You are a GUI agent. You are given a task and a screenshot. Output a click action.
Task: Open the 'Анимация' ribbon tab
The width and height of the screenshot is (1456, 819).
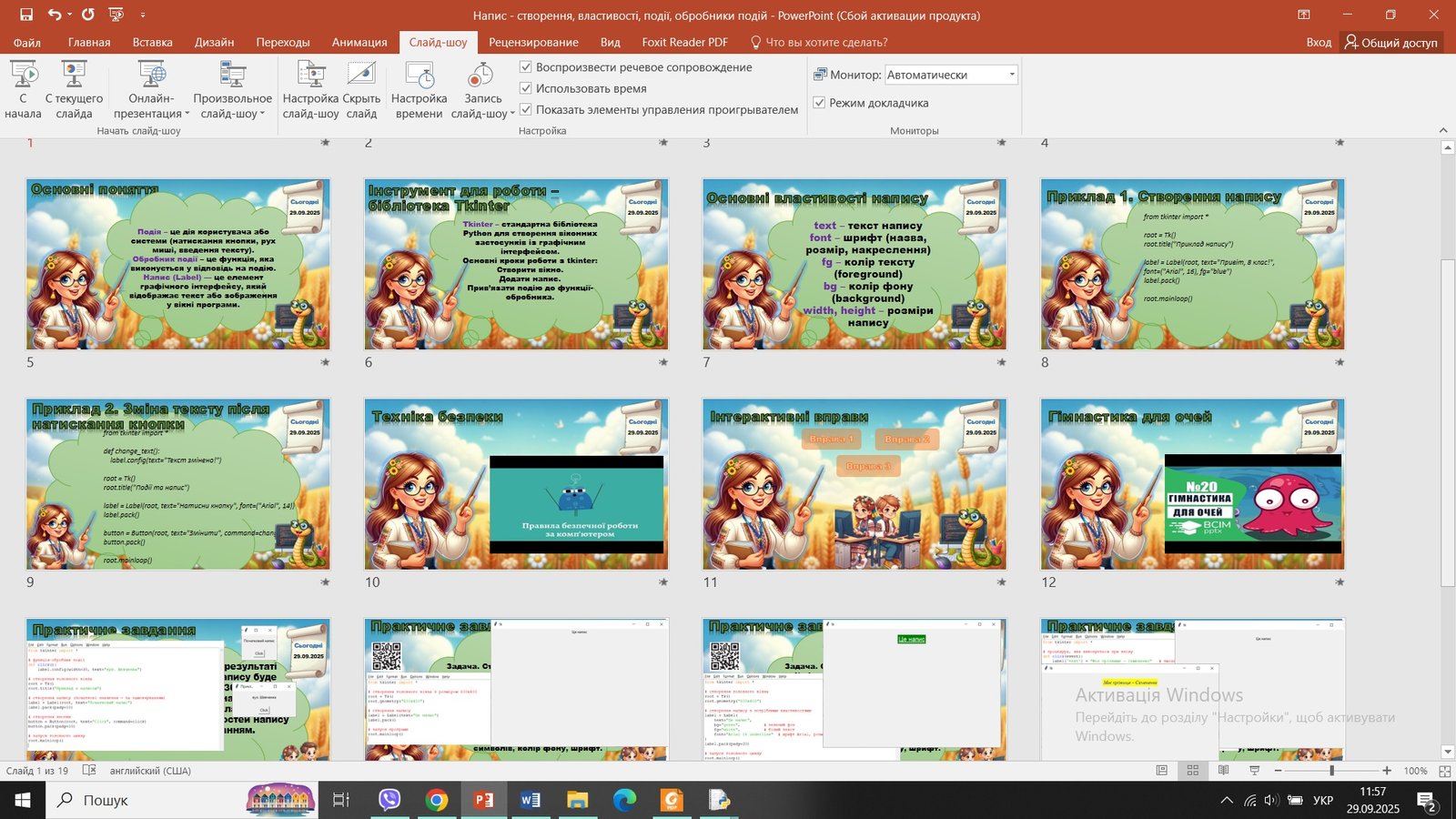pyautogui.click(x=359, y=42)
